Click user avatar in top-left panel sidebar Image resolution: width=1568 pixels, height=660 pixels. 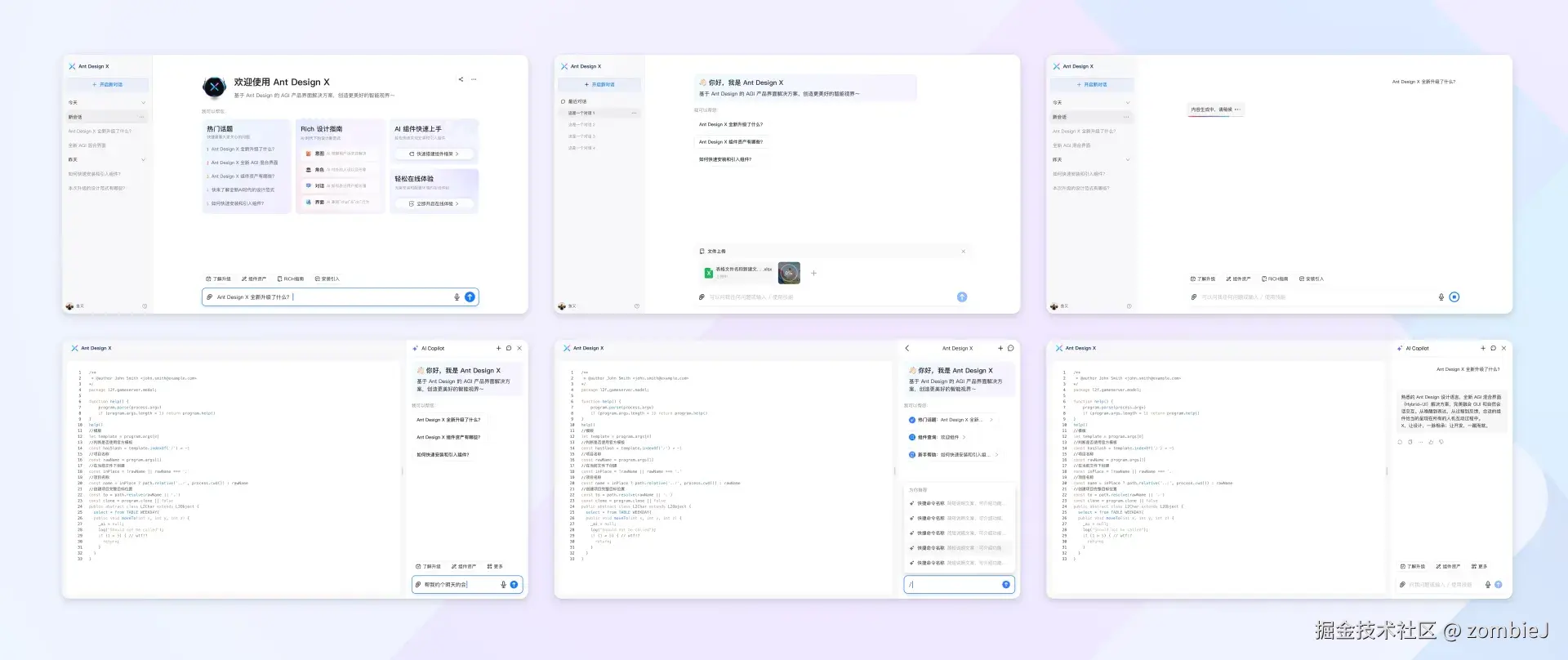70,306
